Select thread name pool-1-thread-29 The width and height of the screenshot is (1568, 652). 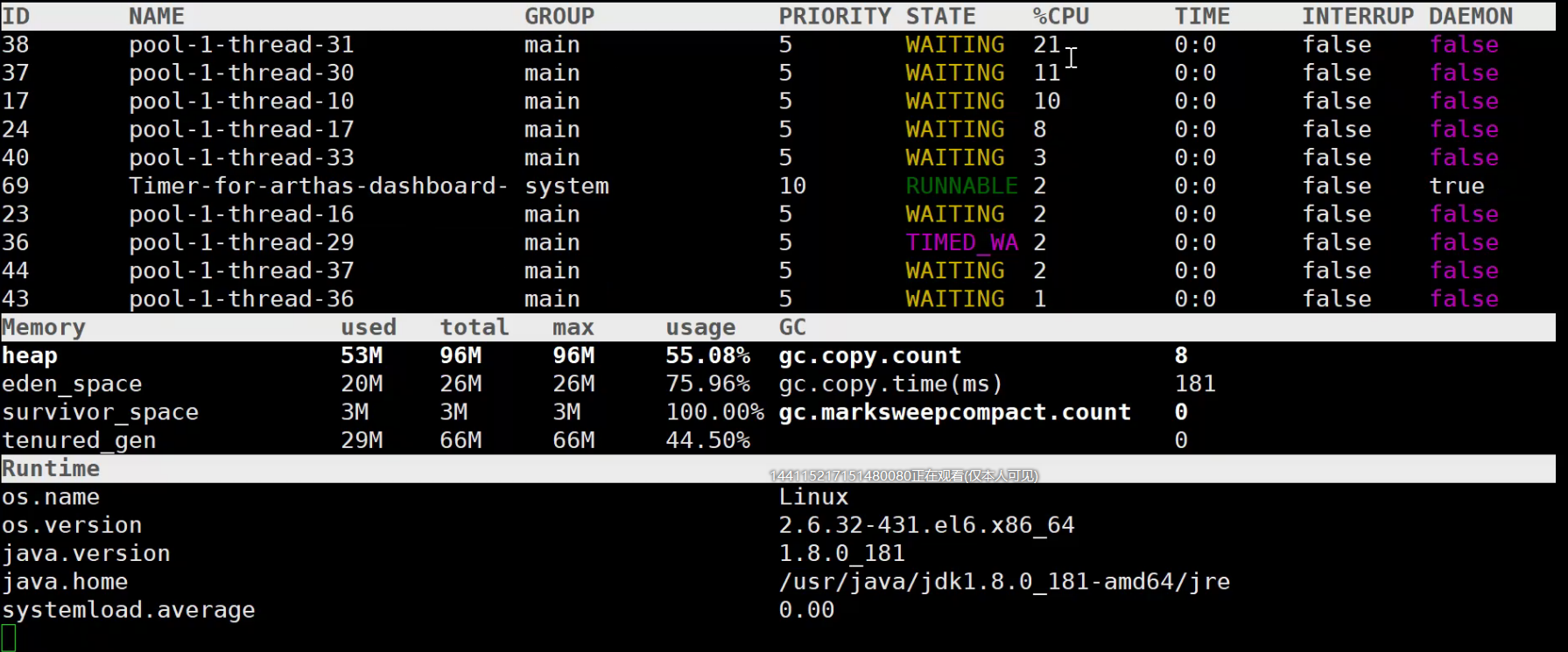click(x=242, y=242)
